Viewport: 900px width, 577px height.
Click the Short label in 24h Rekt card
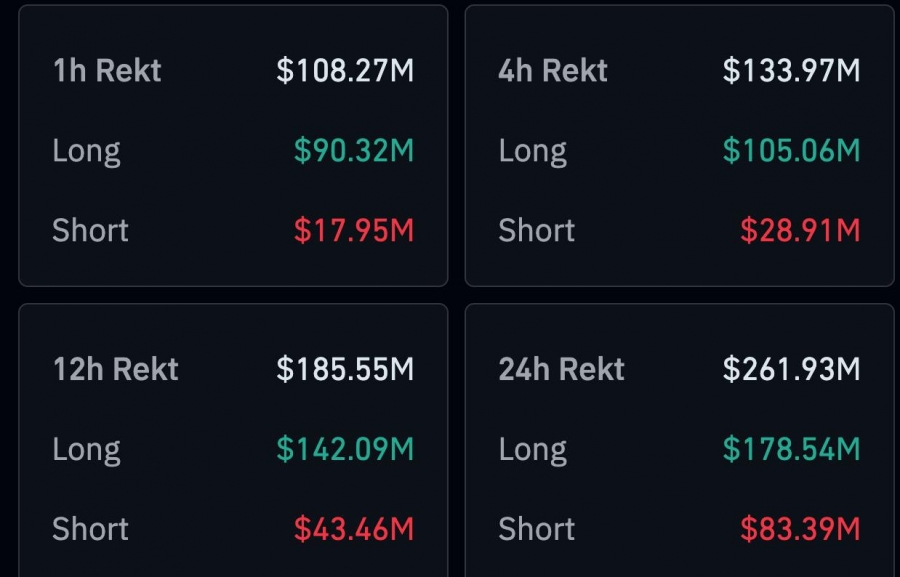(537, 529)
